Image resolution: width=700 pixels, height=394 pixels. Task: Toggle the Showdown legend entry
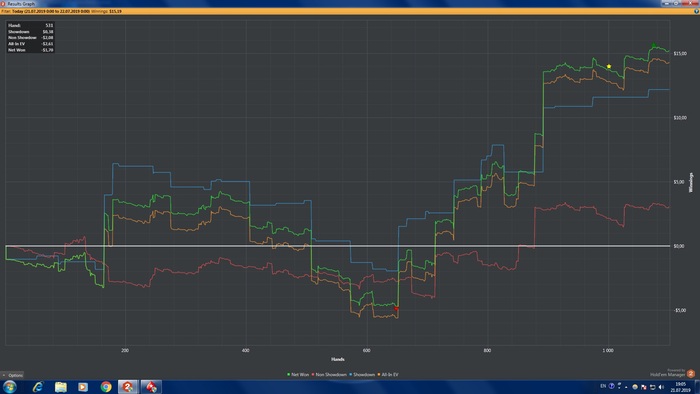coord(362,375)
